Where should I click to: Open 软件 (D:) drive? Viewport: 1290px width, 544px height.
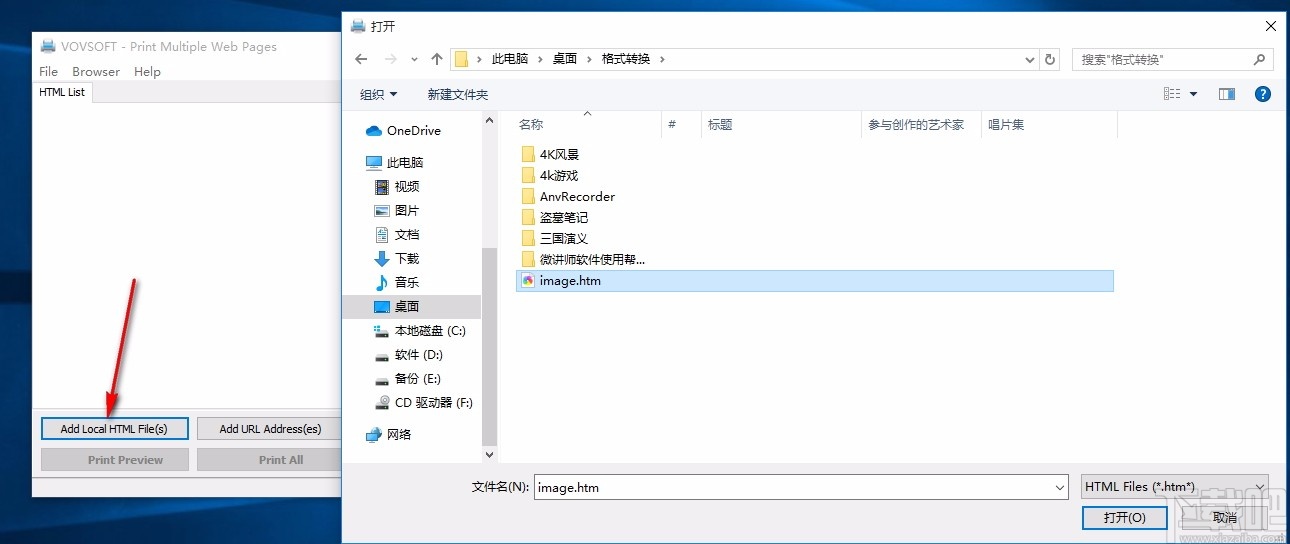[418, 355]
